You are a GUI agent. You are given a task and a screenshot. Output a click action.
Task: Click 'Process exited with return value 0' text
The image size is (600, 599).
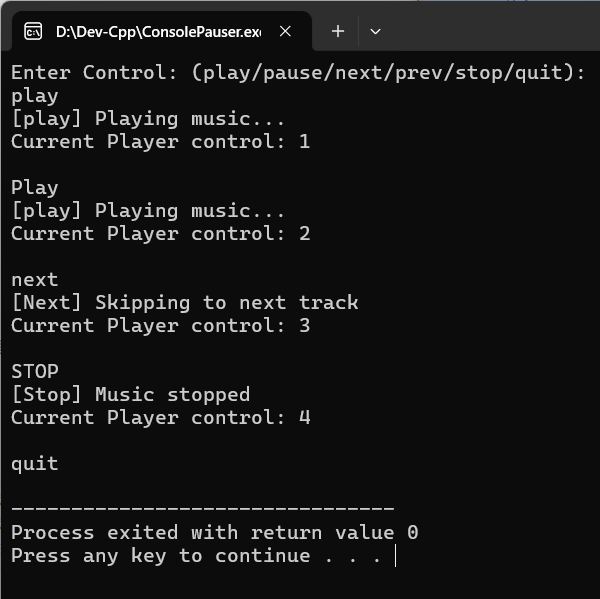click(x=215, y=532)
